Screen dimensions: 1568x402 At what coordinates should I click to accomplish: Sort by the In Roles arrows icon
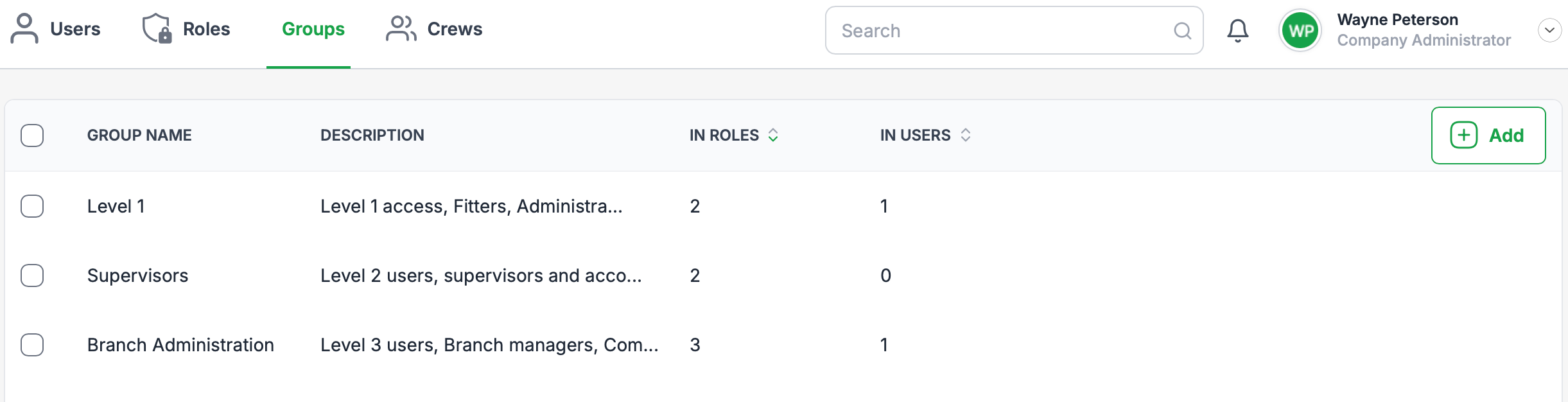(x=773, y=135)
